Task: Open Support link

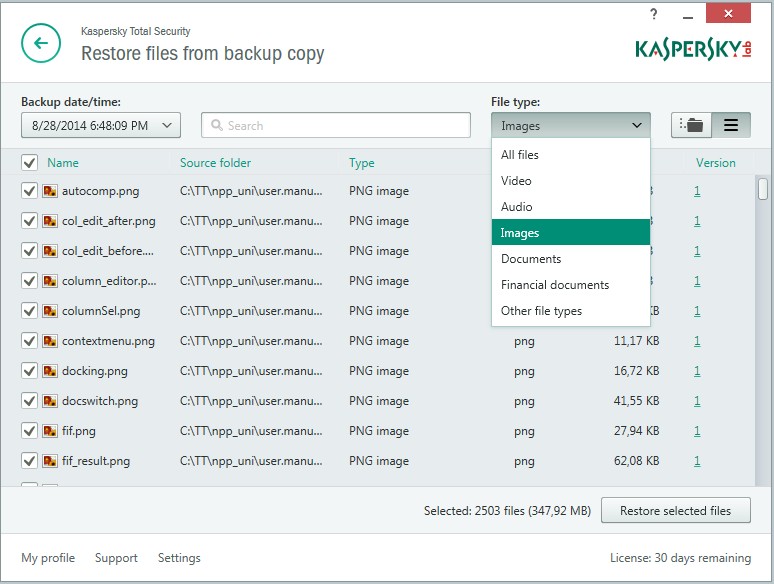Action: [116, 558]
